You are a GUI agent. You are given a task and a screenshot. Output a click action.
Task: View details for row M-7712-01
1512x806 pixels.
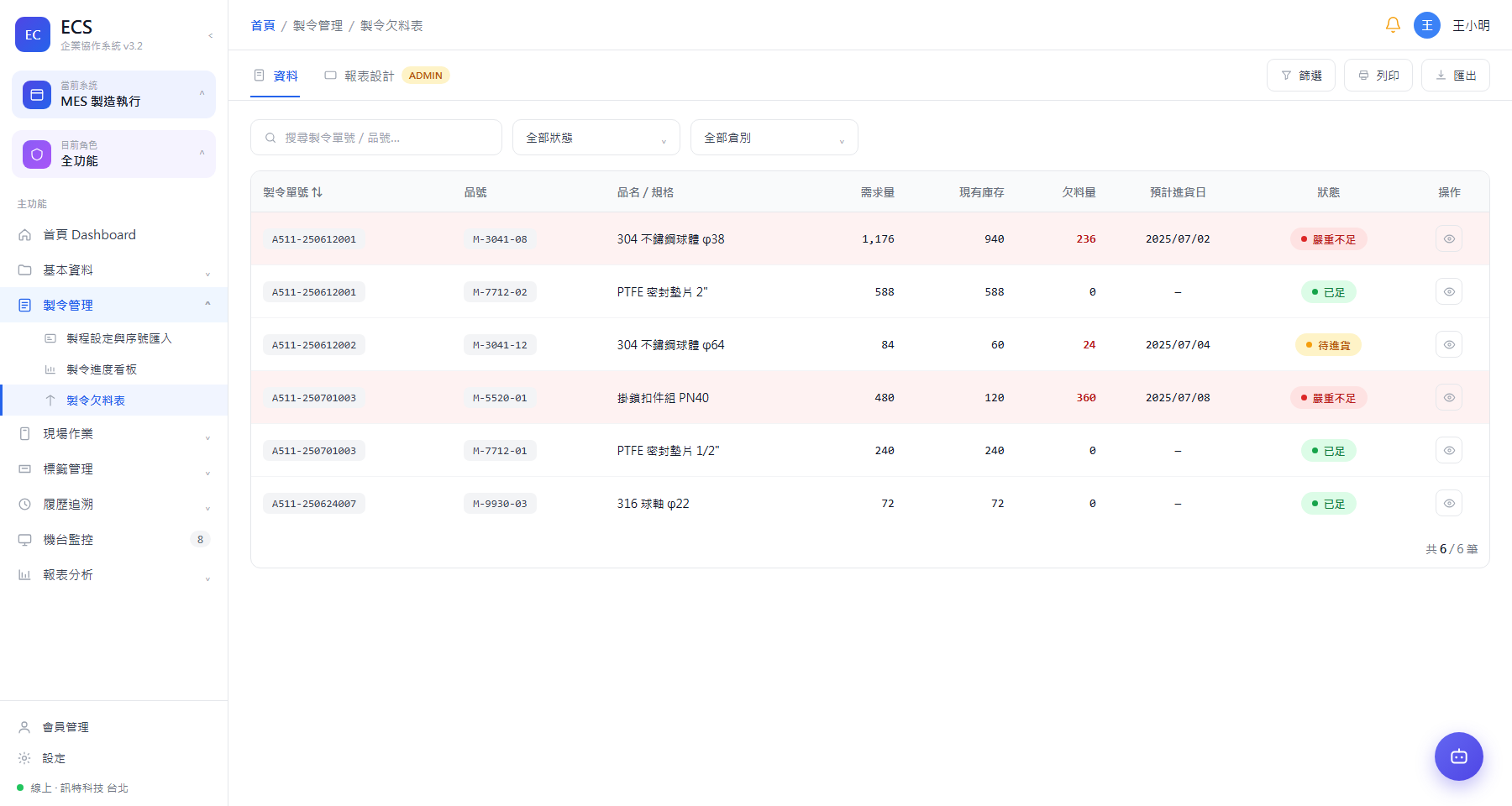click(x=1449, y=451)
